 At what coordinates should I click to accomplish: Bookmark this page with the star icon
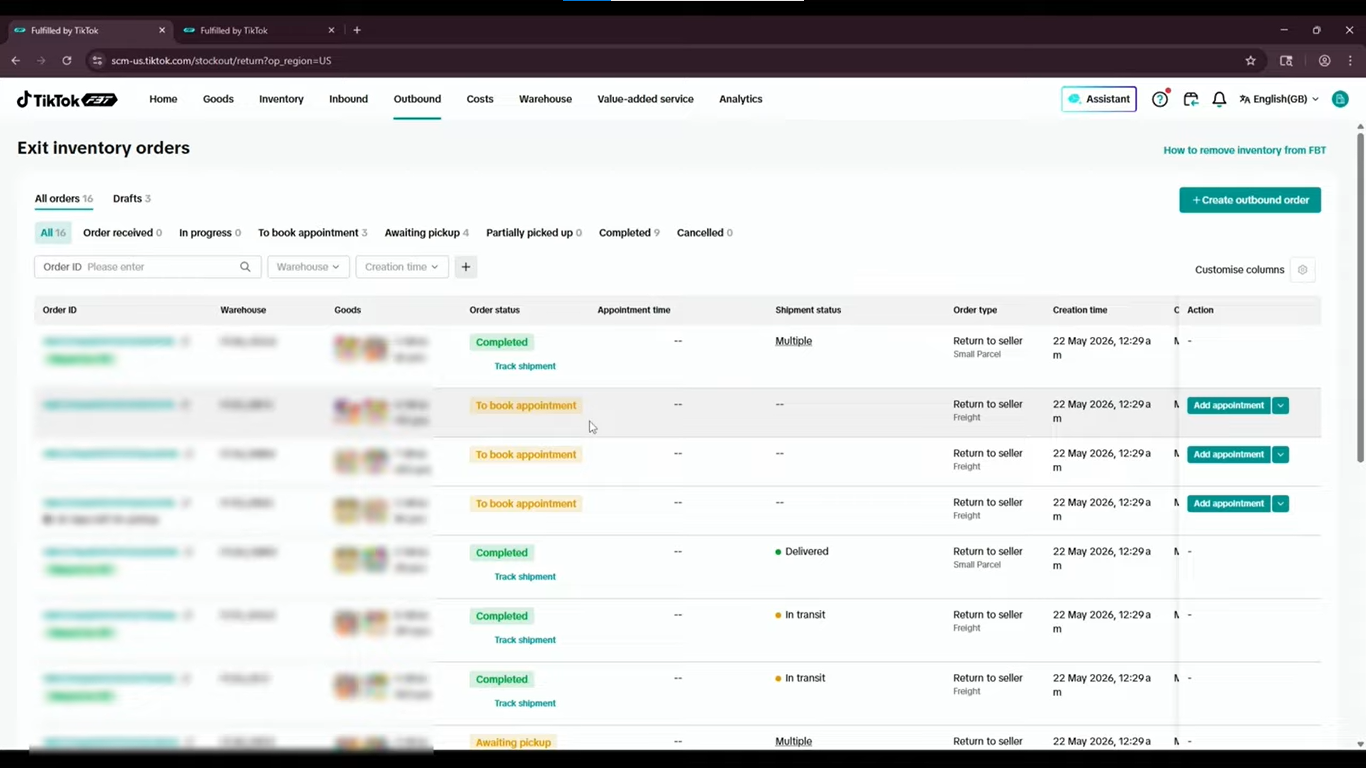1250,61
